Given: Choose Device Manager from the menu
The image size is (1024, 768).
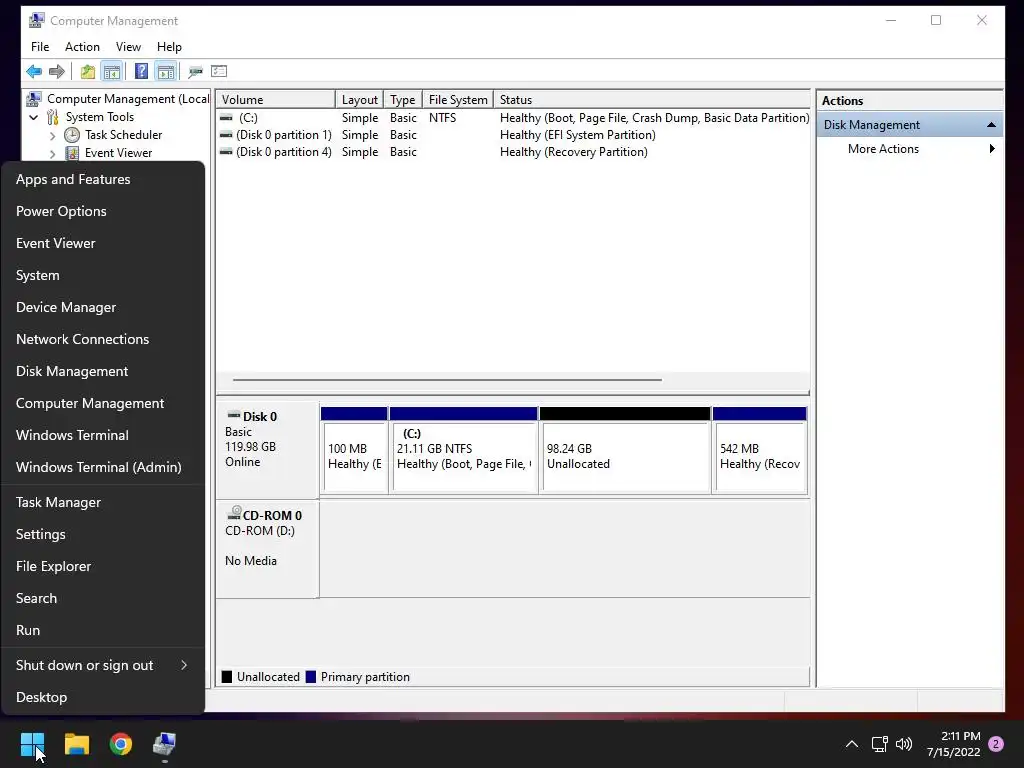Looking at the screenshot, I should click(103, 307).
